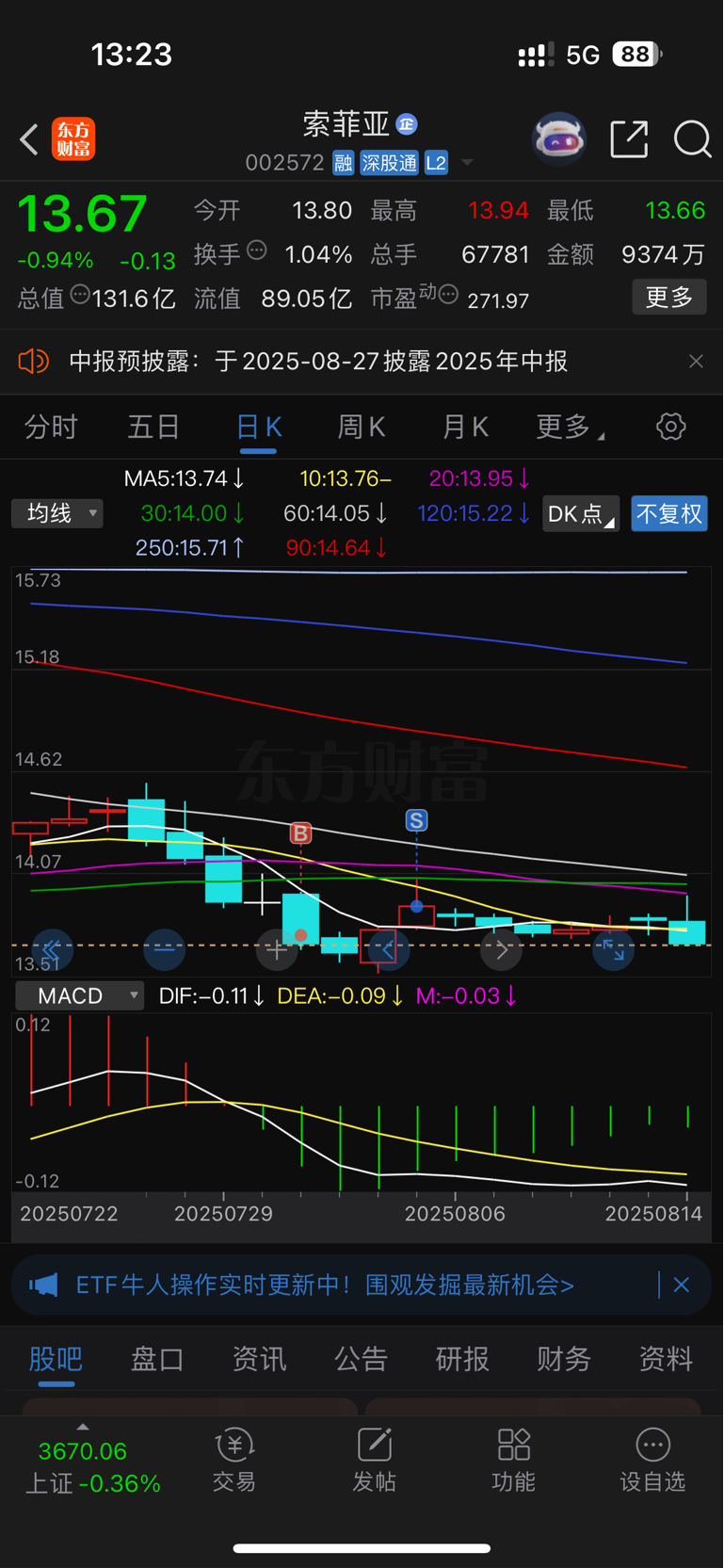
Task: Switch to the 资讯 tab
Action: tap(259, 1359)
